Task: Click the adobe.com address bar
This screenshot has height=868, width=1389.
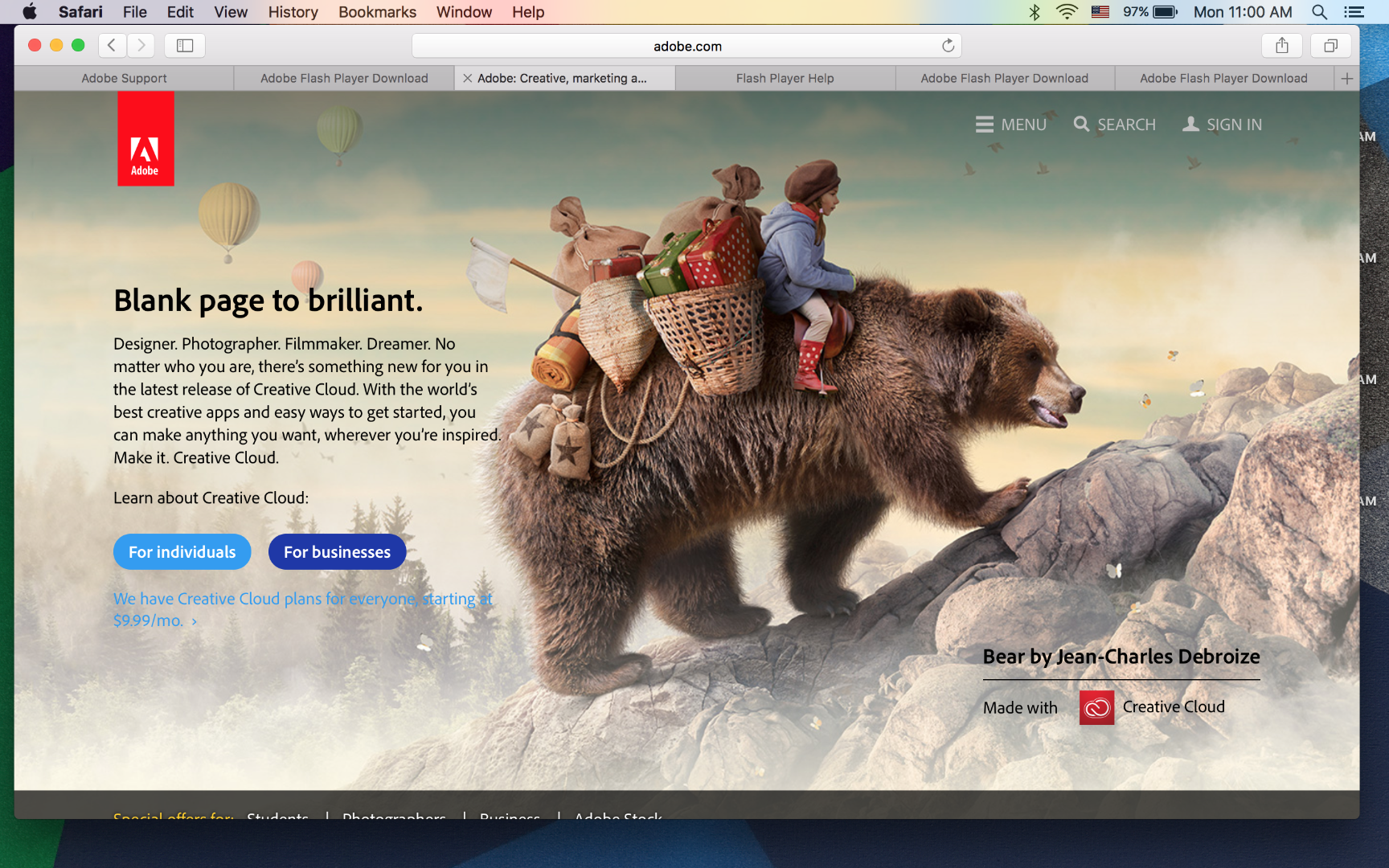Action: click(x=687, y=46)
